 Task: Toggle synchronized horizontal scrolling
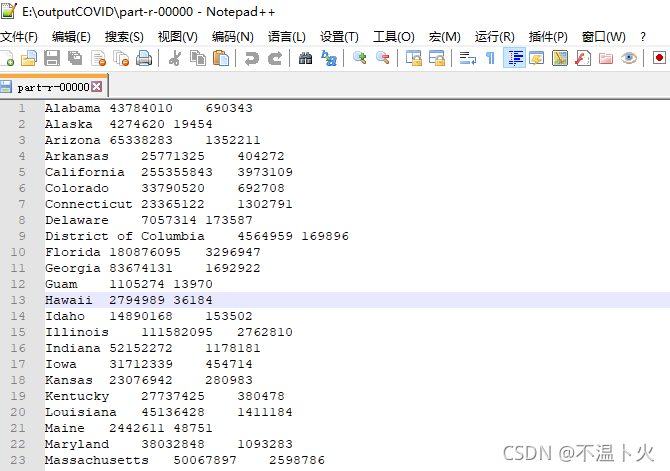(436, 59)
